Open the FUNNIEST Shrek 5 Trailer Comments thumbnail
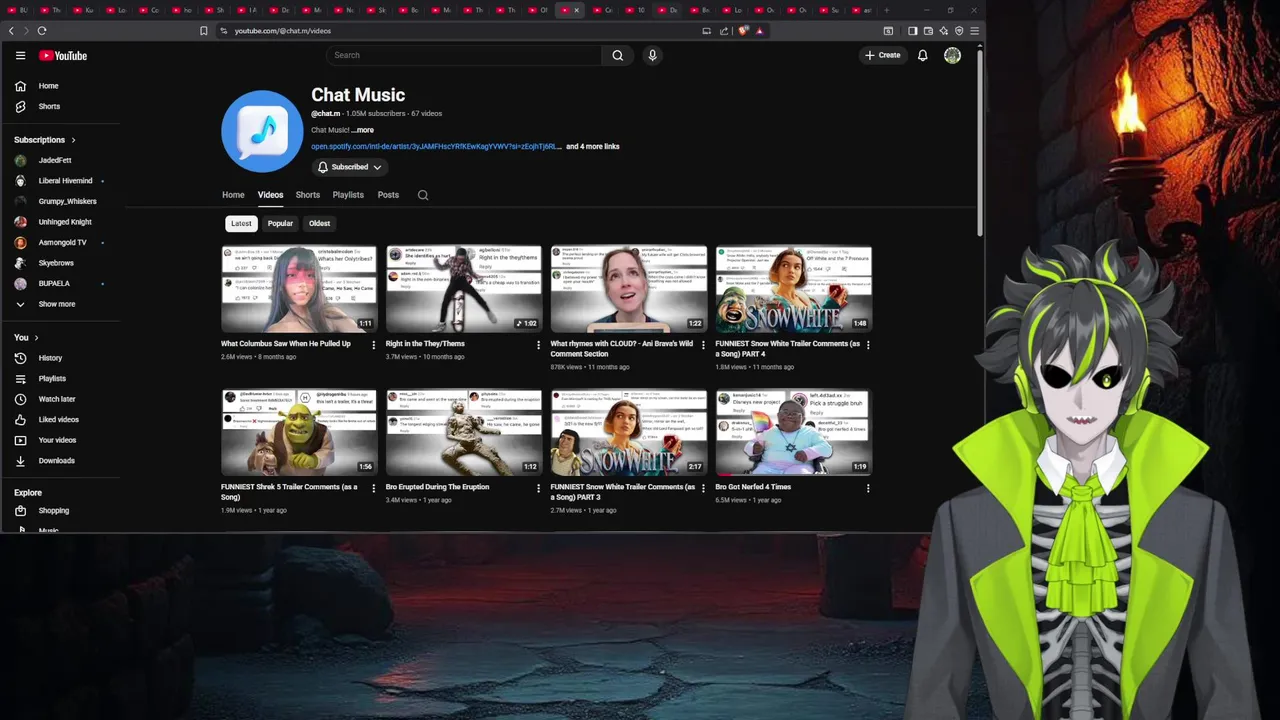The width and height of the screenshot is (1280, 720). coord(299,432)
